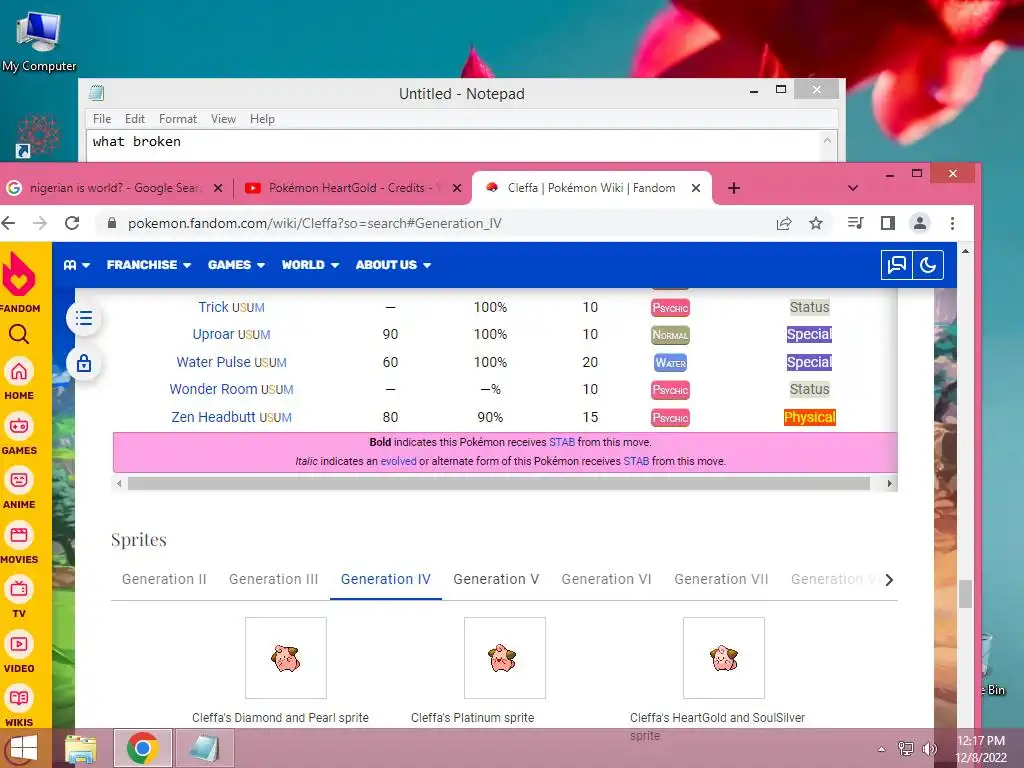Open the media control playlist icon

point(855,223)
